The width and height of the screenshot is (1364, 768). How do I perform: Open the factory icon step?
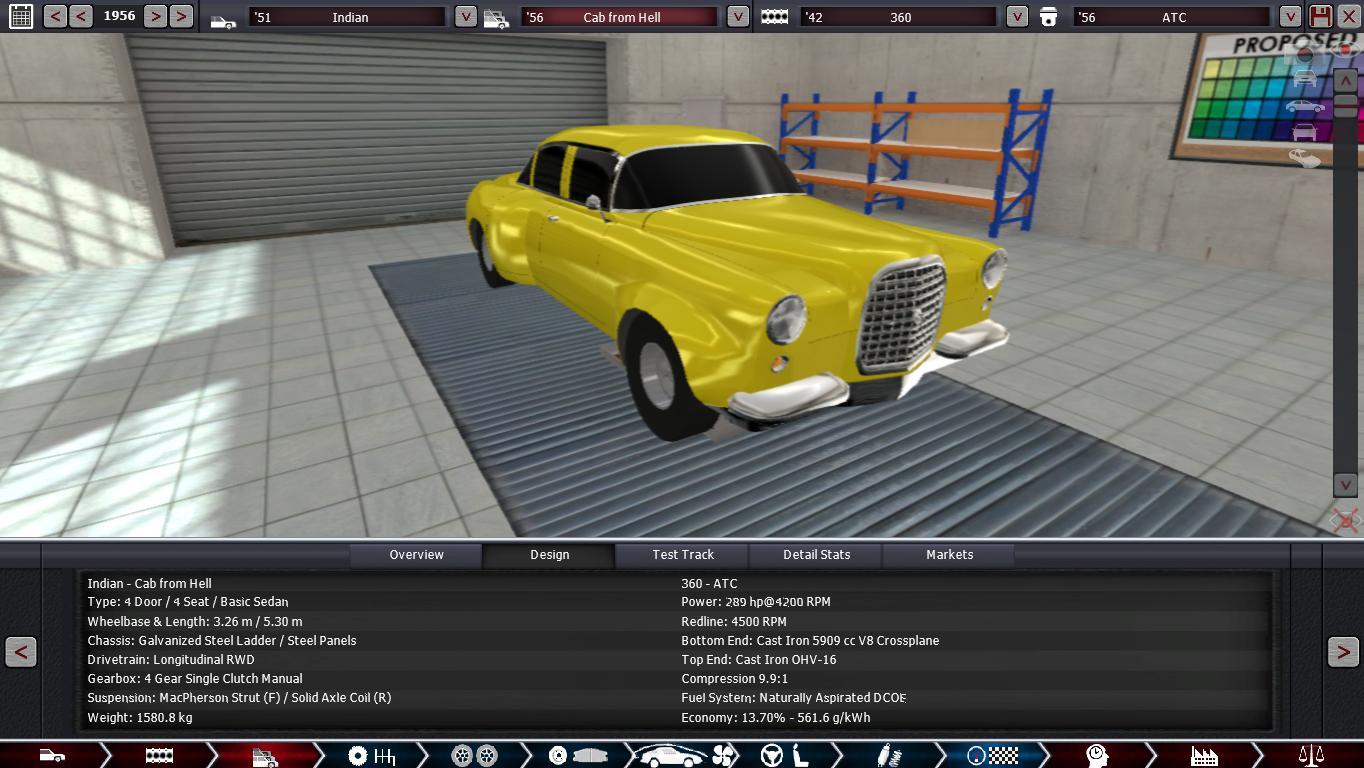[1203, 755]
